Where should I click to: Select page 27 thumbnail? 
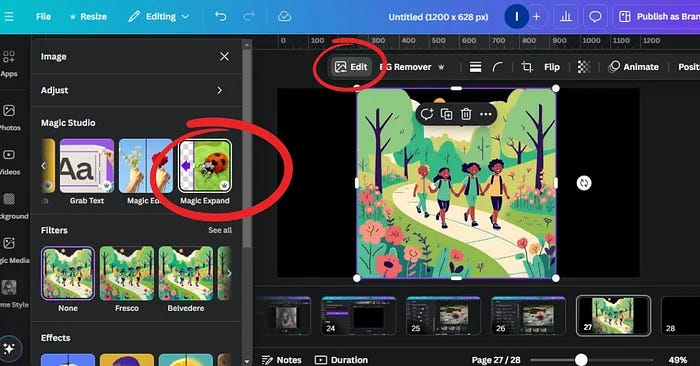pyautogui.click(x=613, y=316)
